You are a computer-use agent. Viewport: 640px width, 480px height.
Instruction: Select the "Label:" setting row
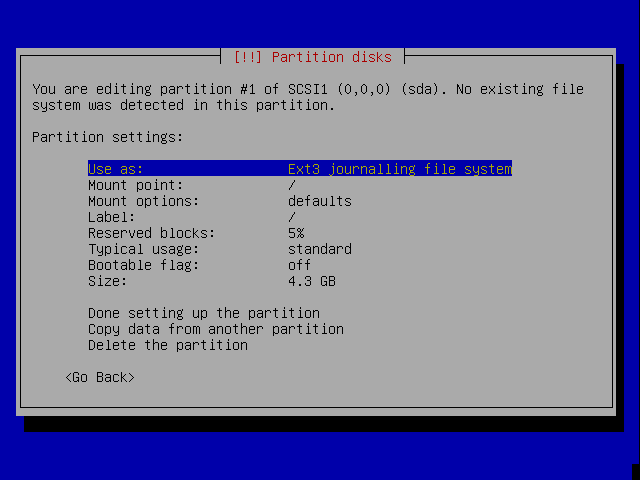coord(111,217)
